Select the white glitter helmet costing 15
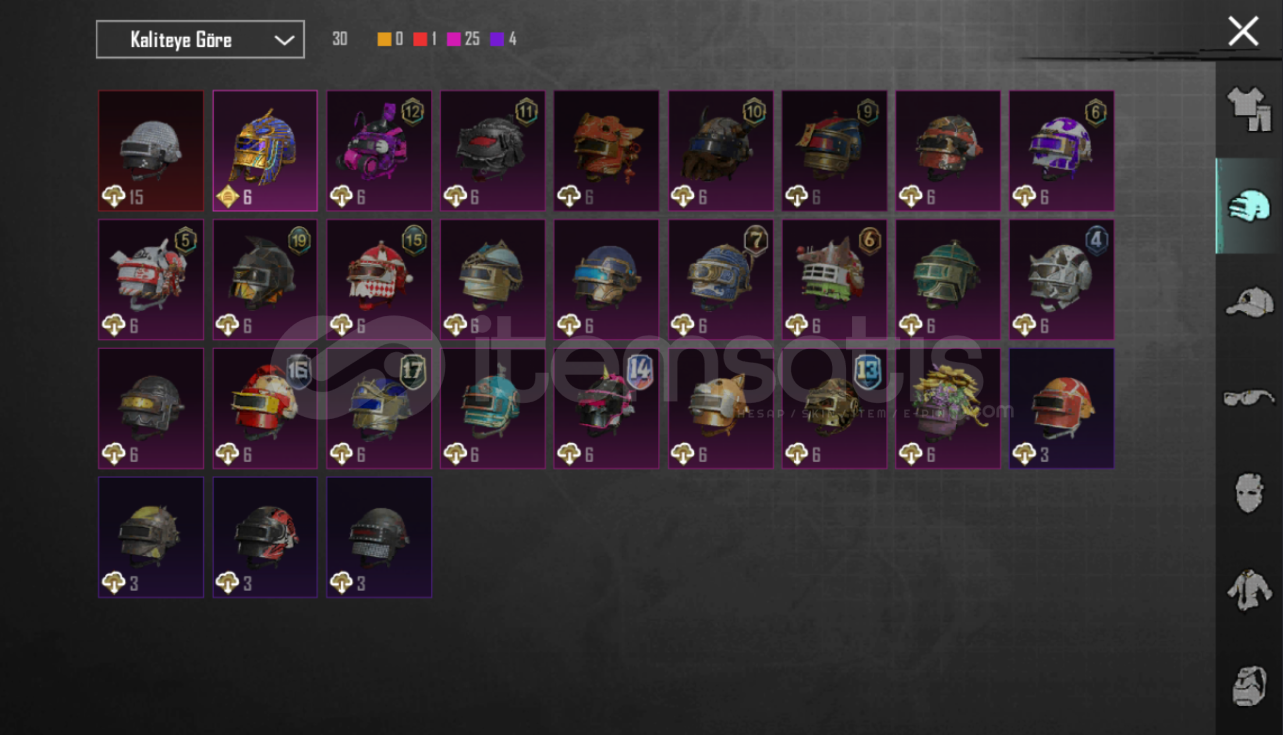This screenshot has height=735, width=1283. (151, 151)
